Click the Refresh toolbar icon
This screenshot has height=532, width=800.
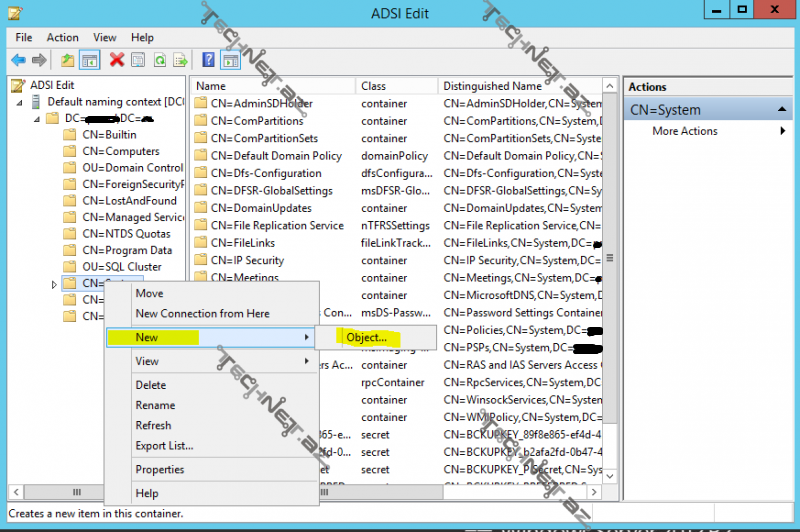coord(158,60)
